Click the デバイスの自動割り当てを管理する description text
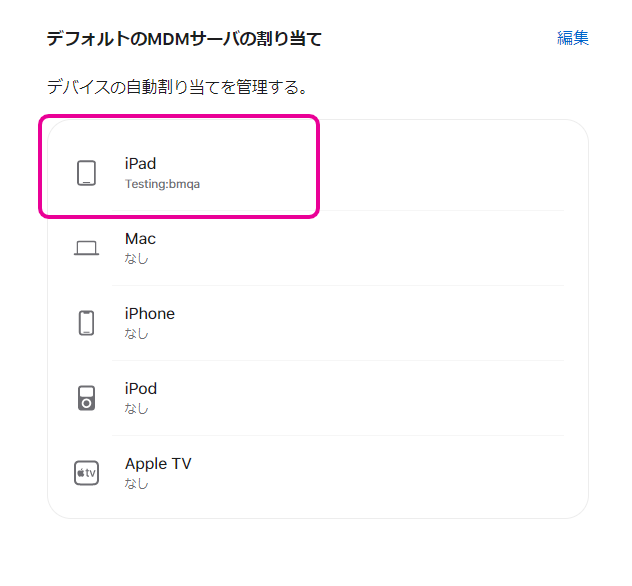Image resolution: width=632 pixels, height=586 pixels. point(176,87)
